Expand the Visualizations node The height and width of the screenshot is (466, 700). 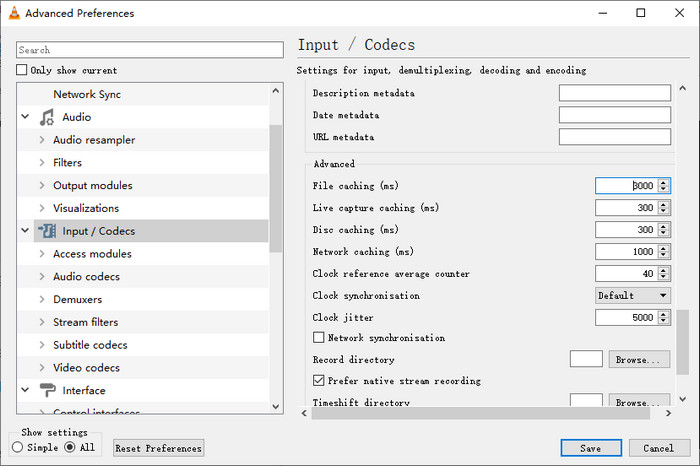tap(42, 208)
